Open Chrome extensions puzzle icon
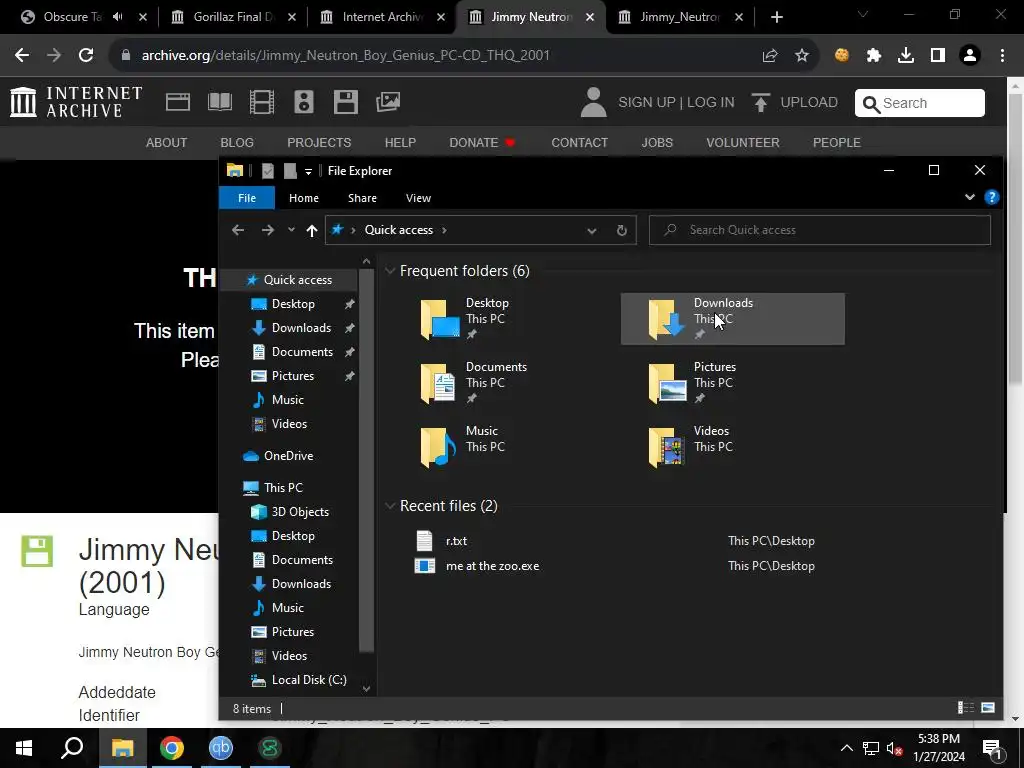1024x768 pixels. pyautogui.click(x=874, y=56)
